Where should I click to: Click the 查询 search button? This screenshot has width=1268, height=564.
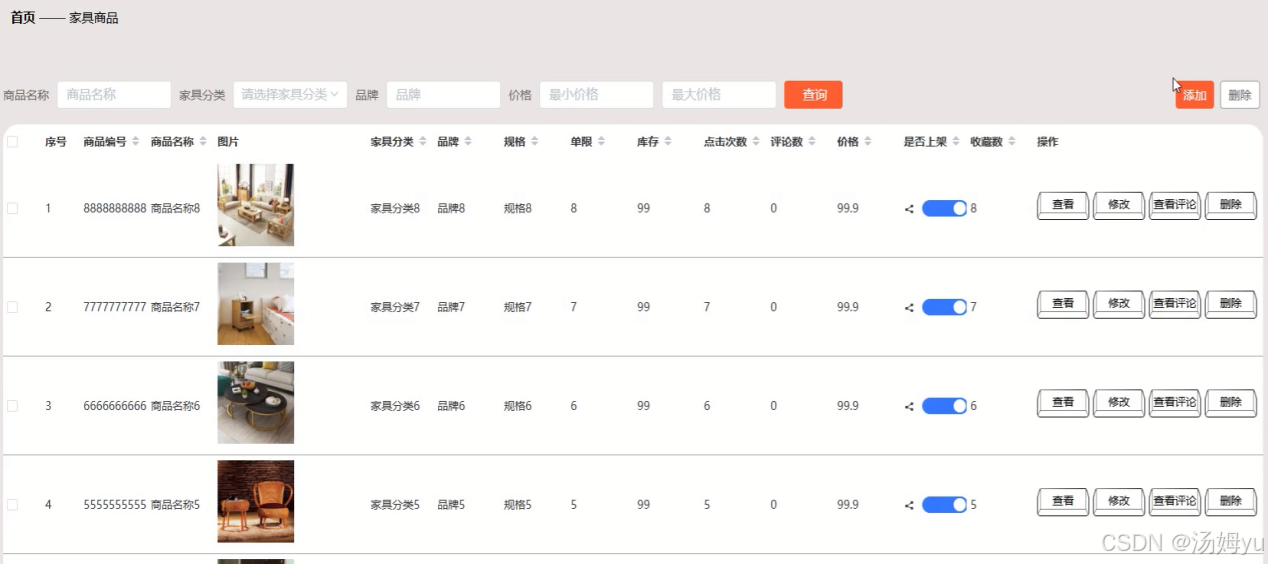point(813,95)
